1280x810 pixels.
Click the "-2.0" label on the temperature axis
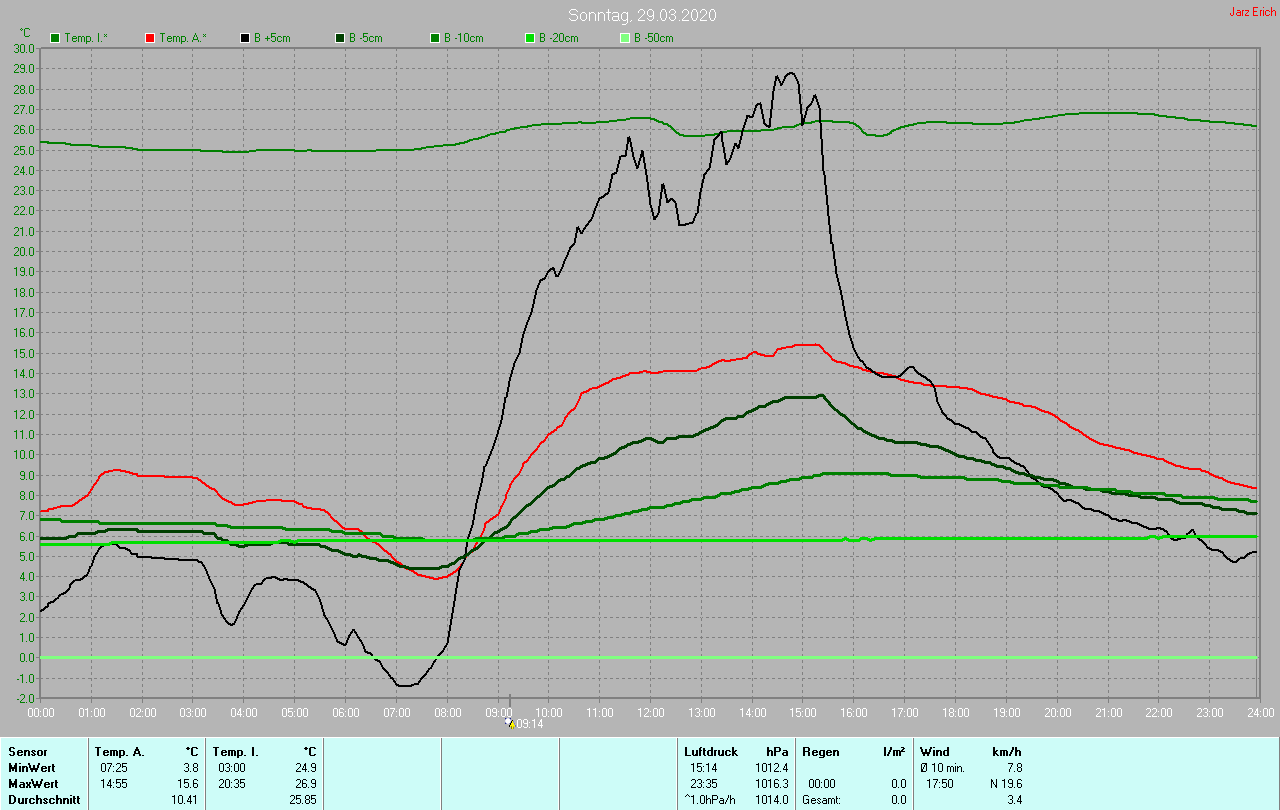24,698
